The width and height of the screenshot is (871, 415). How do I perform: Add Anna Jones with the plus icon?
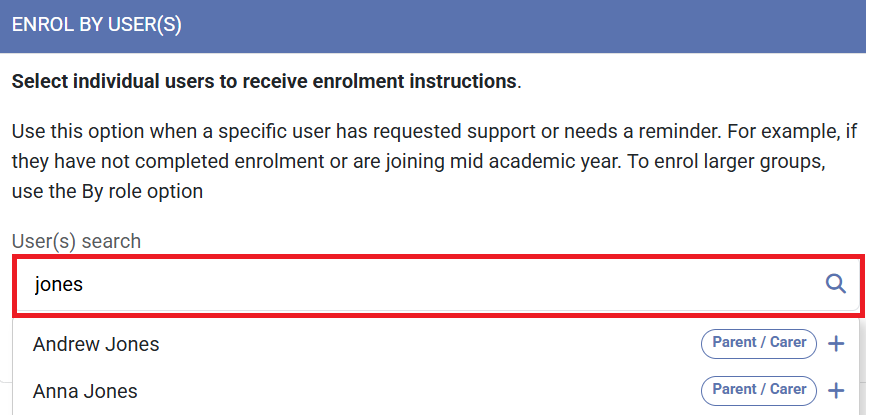(x=837, y=390)
